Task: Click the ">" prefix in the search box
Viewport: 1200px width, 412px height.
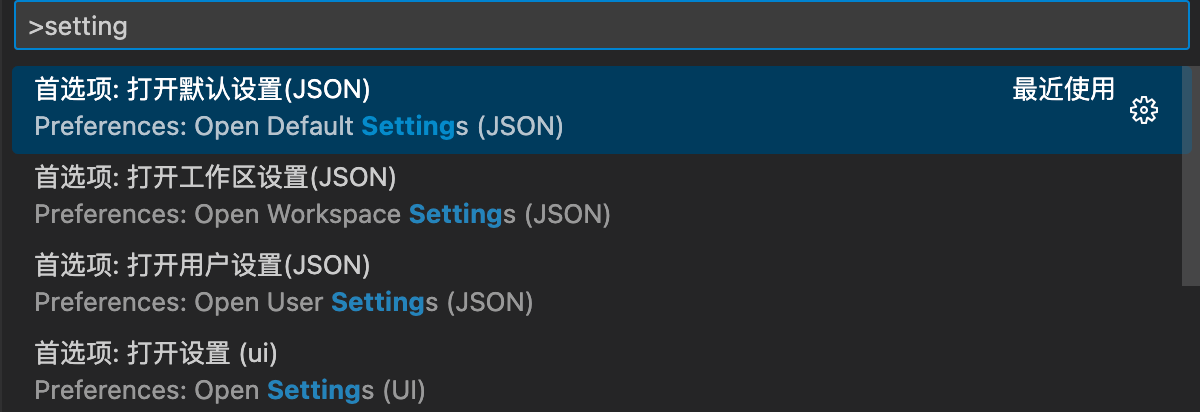Action: (35, 27)
